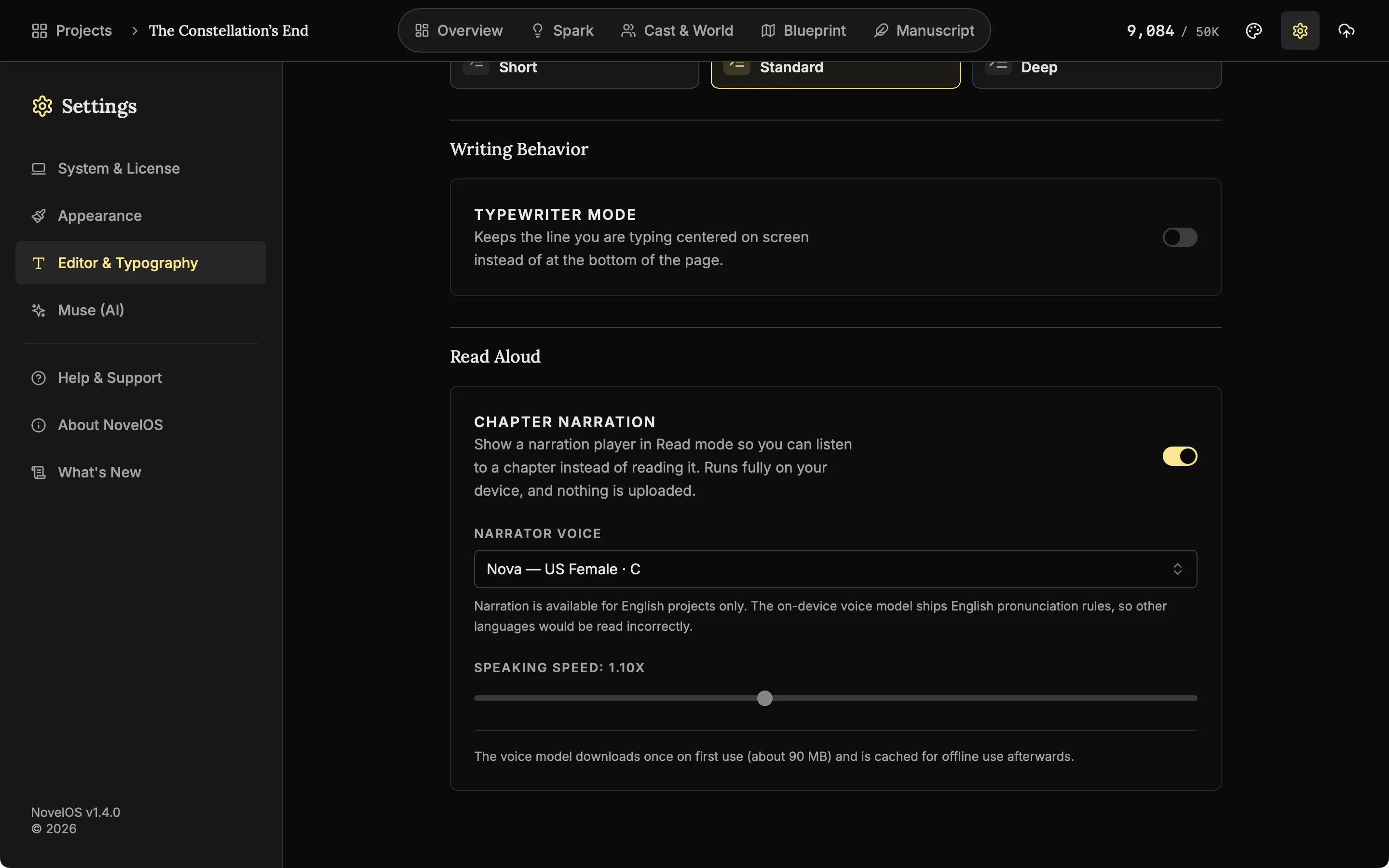The width and height of the screenshot is (1389, 868).
Task: Open What's New page
Action: point(141,473)
